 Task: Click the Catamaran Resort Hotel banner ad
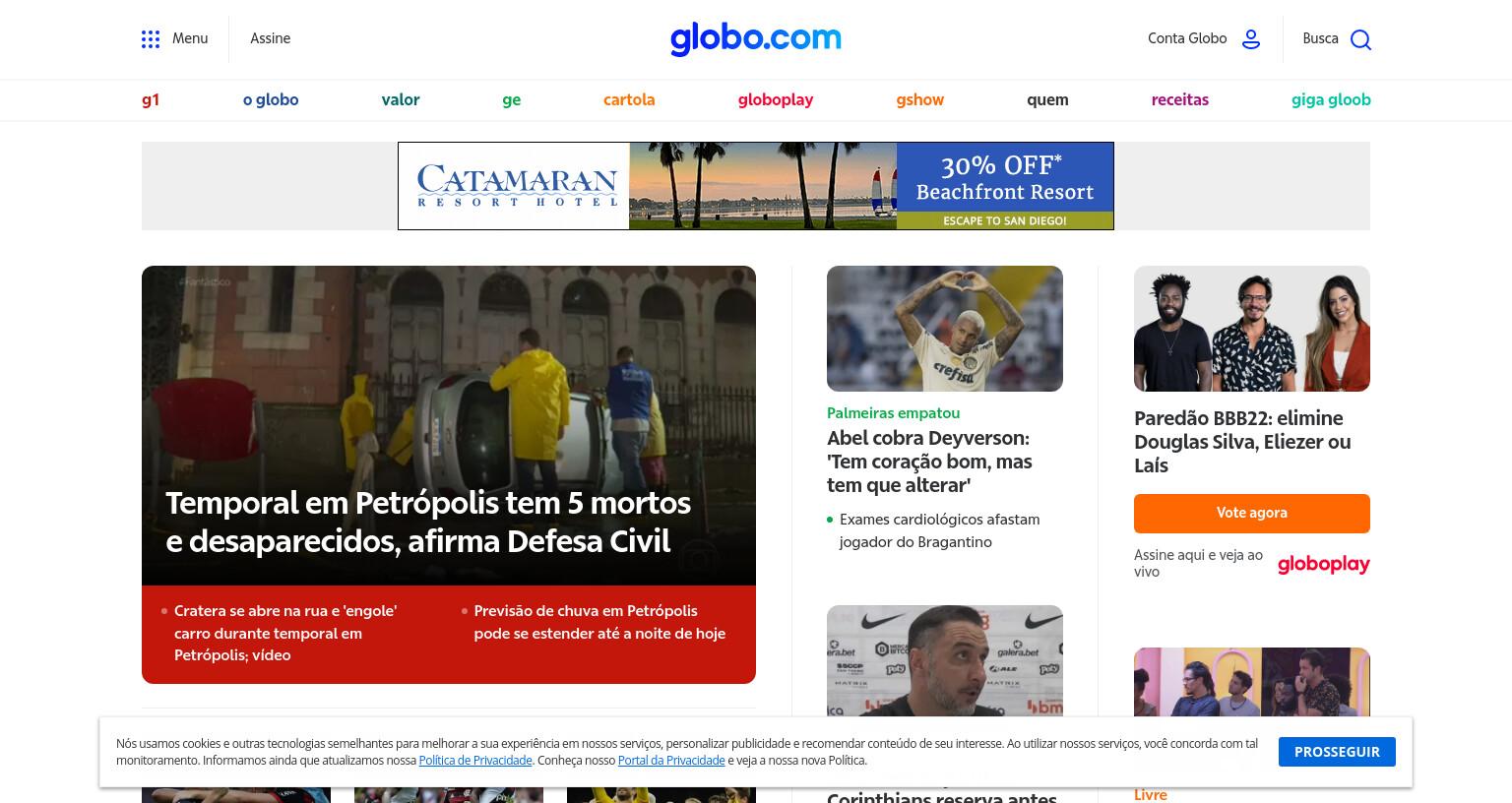coord(756,186)
